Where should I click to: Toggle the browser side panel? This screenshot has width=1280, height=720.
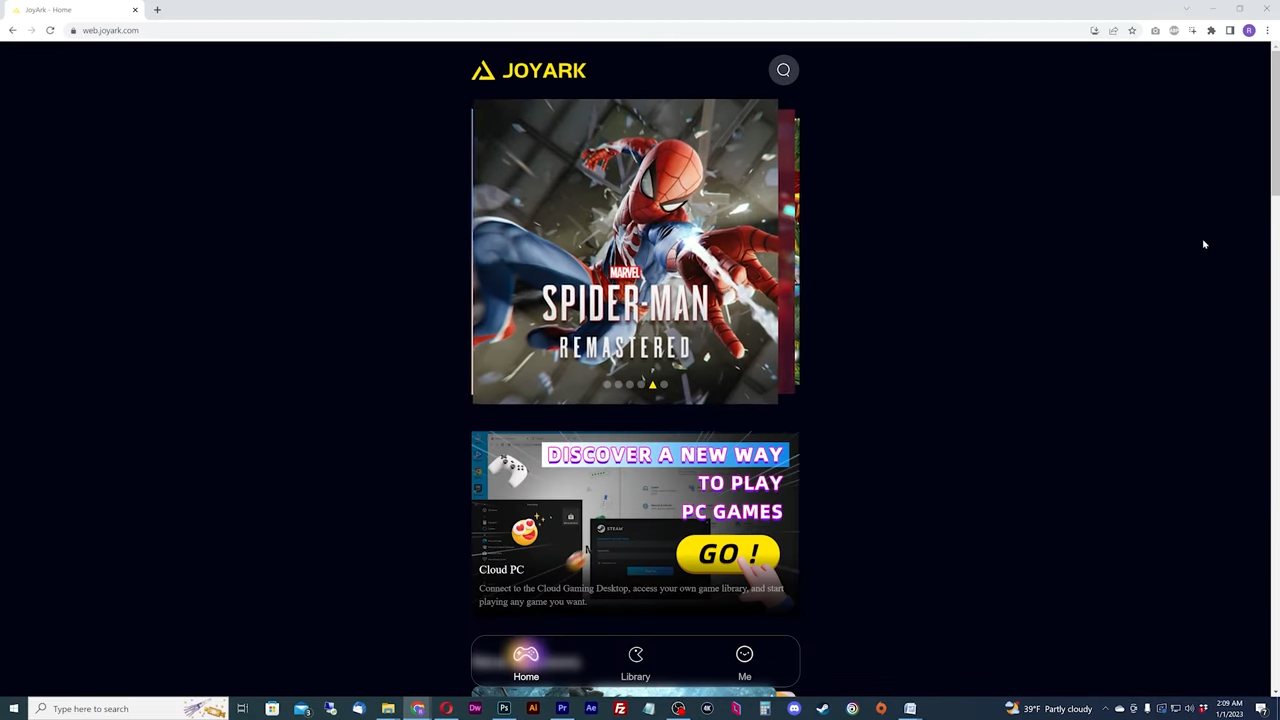click(x=1230, y=31)
